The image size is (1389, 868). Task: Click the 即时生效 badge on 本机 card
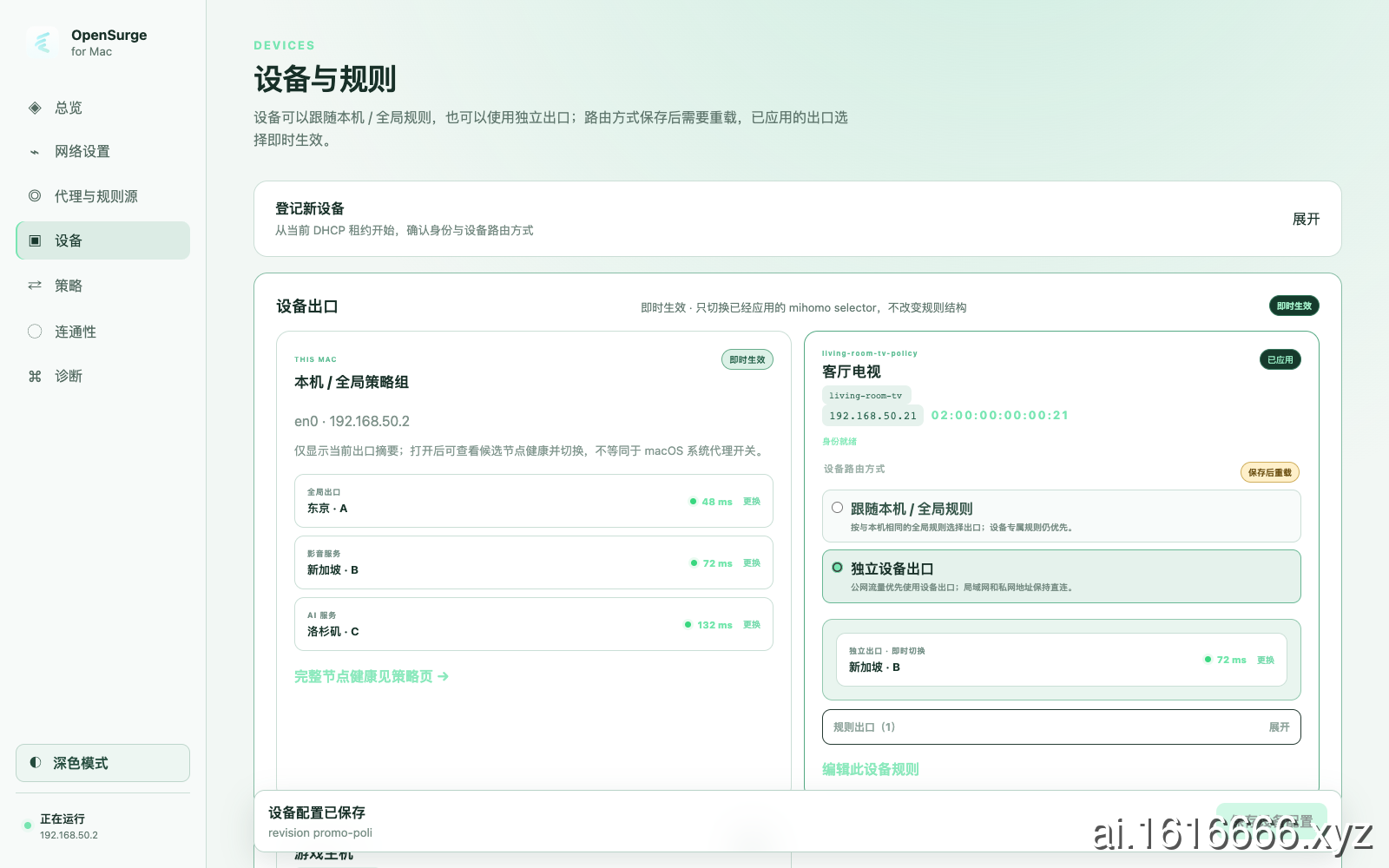click(x=747, y=359)
